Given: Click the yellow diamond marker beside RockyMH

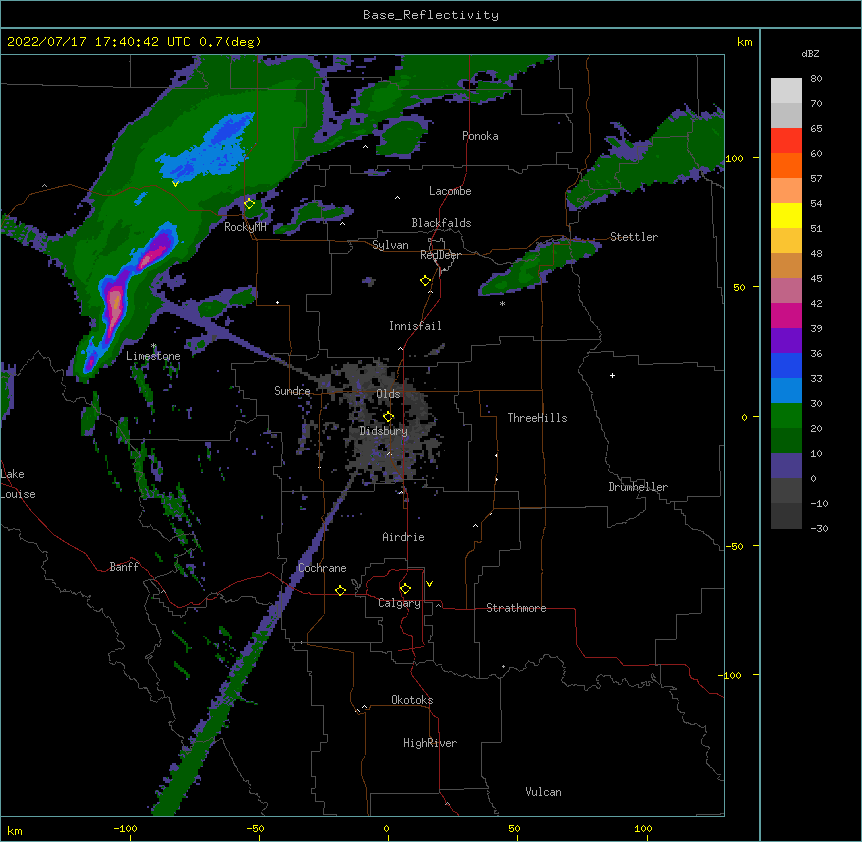Looking at the screenshot, I should (x=249, y=204).
